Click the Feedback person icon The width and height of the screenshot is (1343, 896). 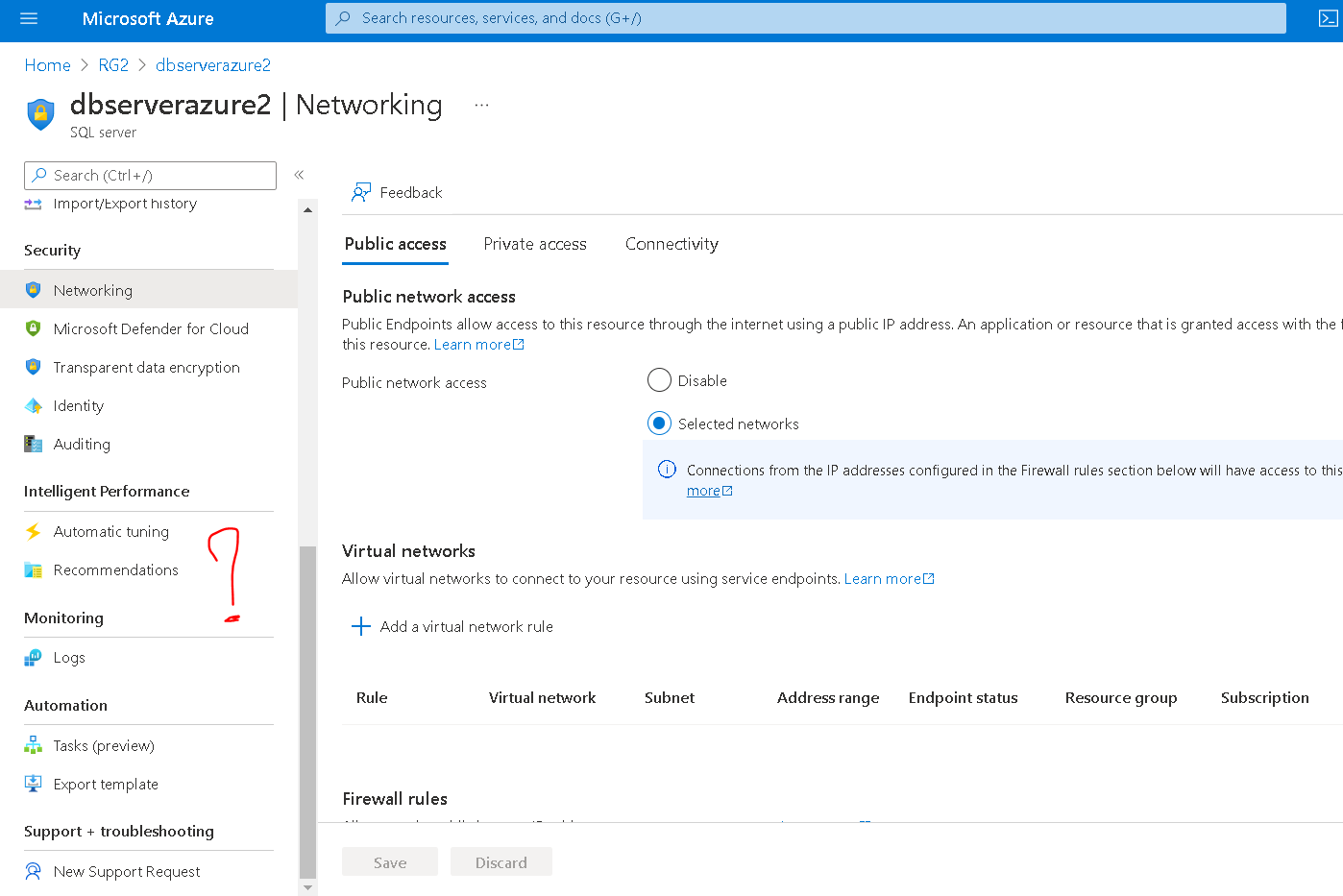coord(361,192)
